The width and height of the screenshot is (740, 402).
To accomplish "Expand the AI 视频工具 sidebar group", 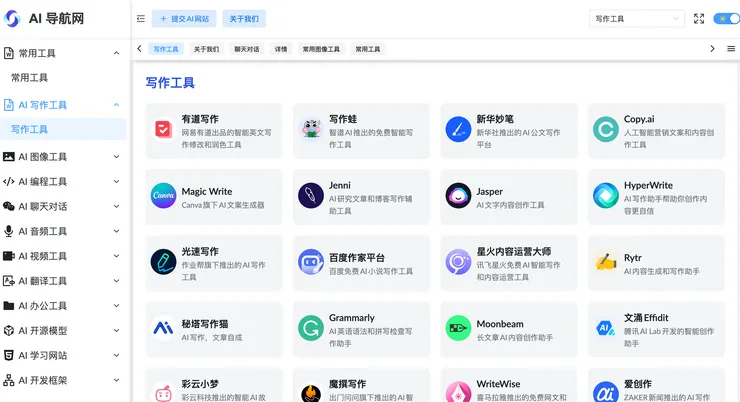I will tap(63, 256).
